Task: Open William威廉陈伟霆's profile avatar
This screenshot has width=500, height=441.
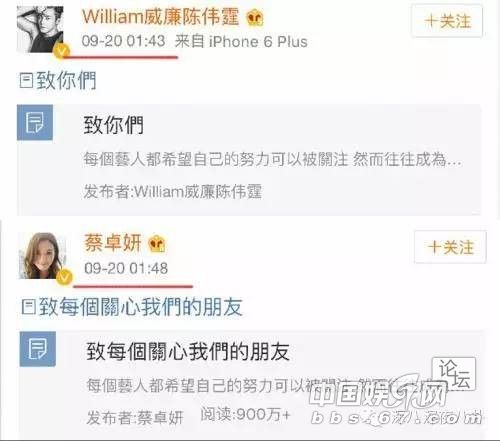Action: (40, 29)
